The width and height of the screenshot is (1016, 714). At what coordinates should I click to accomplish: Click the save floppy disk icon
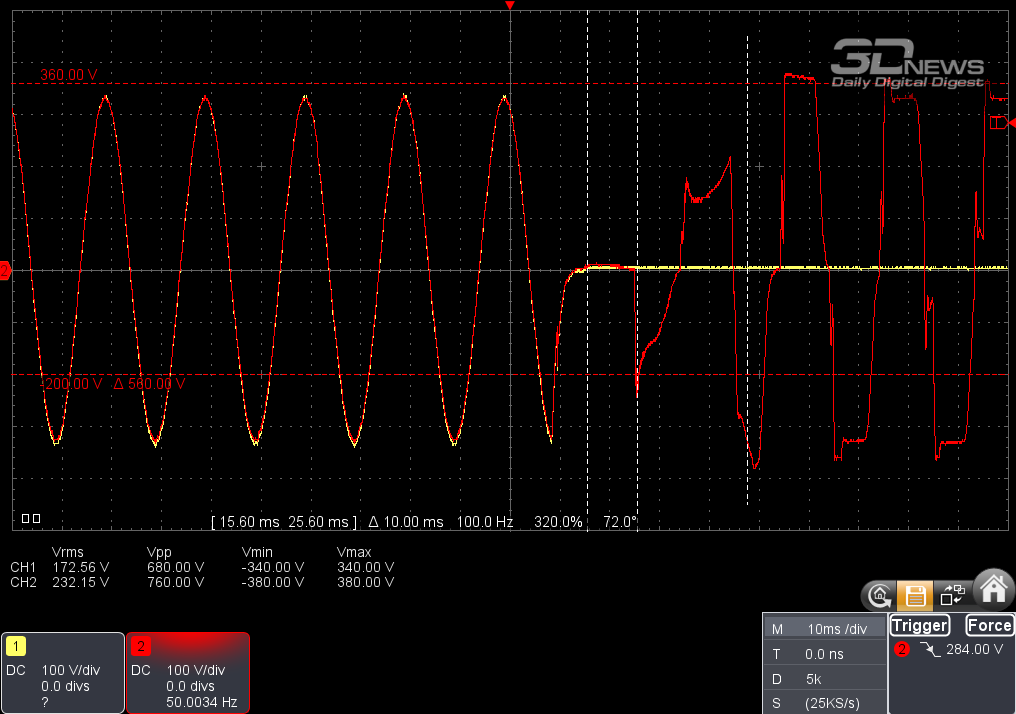(x=914, y=597)
